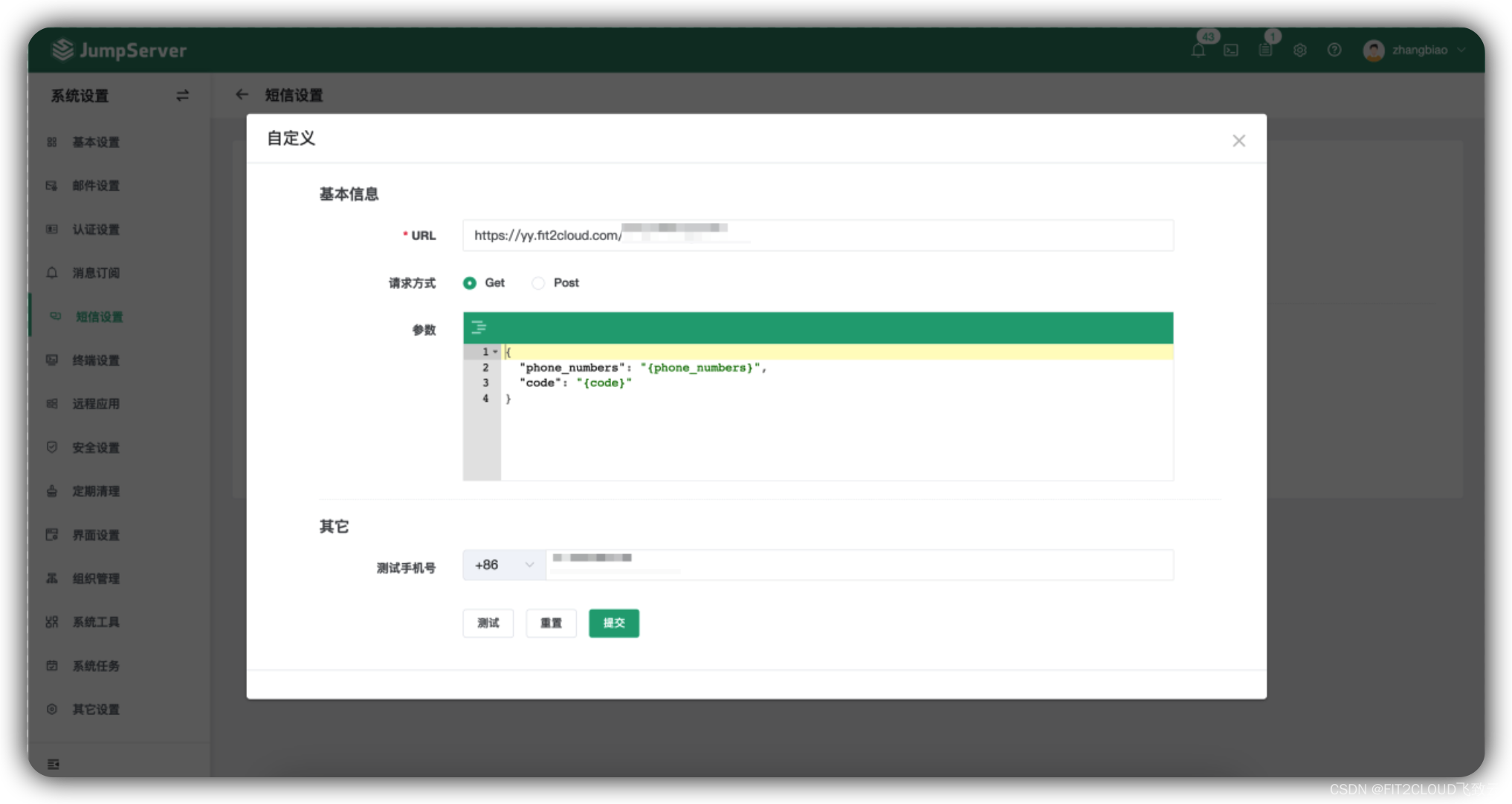Click the 测试 button
This screenshot has height=804, width=1512.
tap(488, 623)
